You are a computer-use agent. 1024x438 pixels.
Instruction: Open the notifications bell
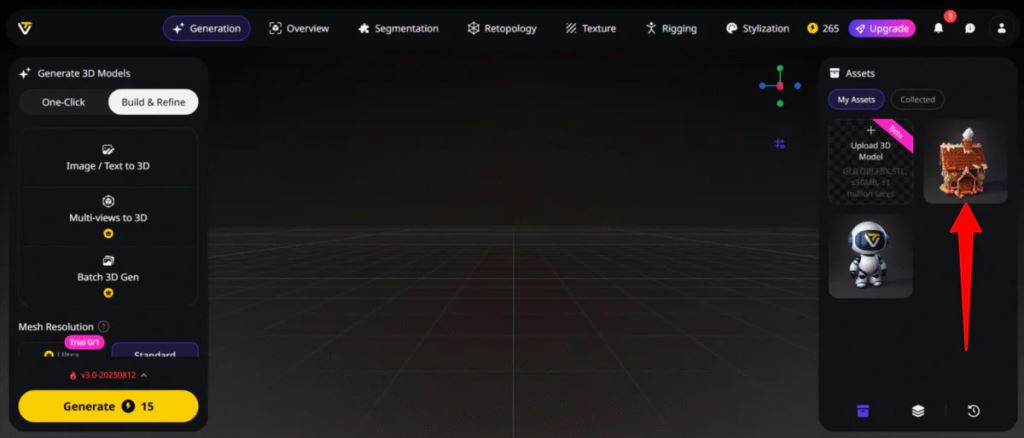(938, 29)
